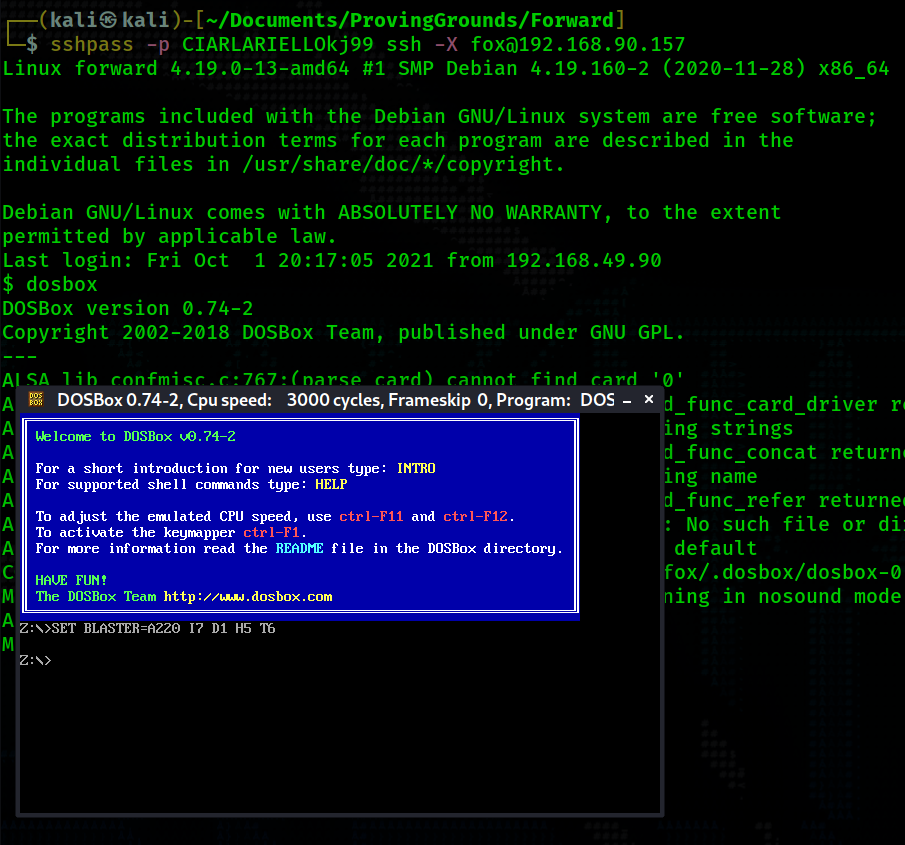Click the 'ning in nosound mode' text
This screenshot has width=905, height=845.
click(x=783, y=597)
